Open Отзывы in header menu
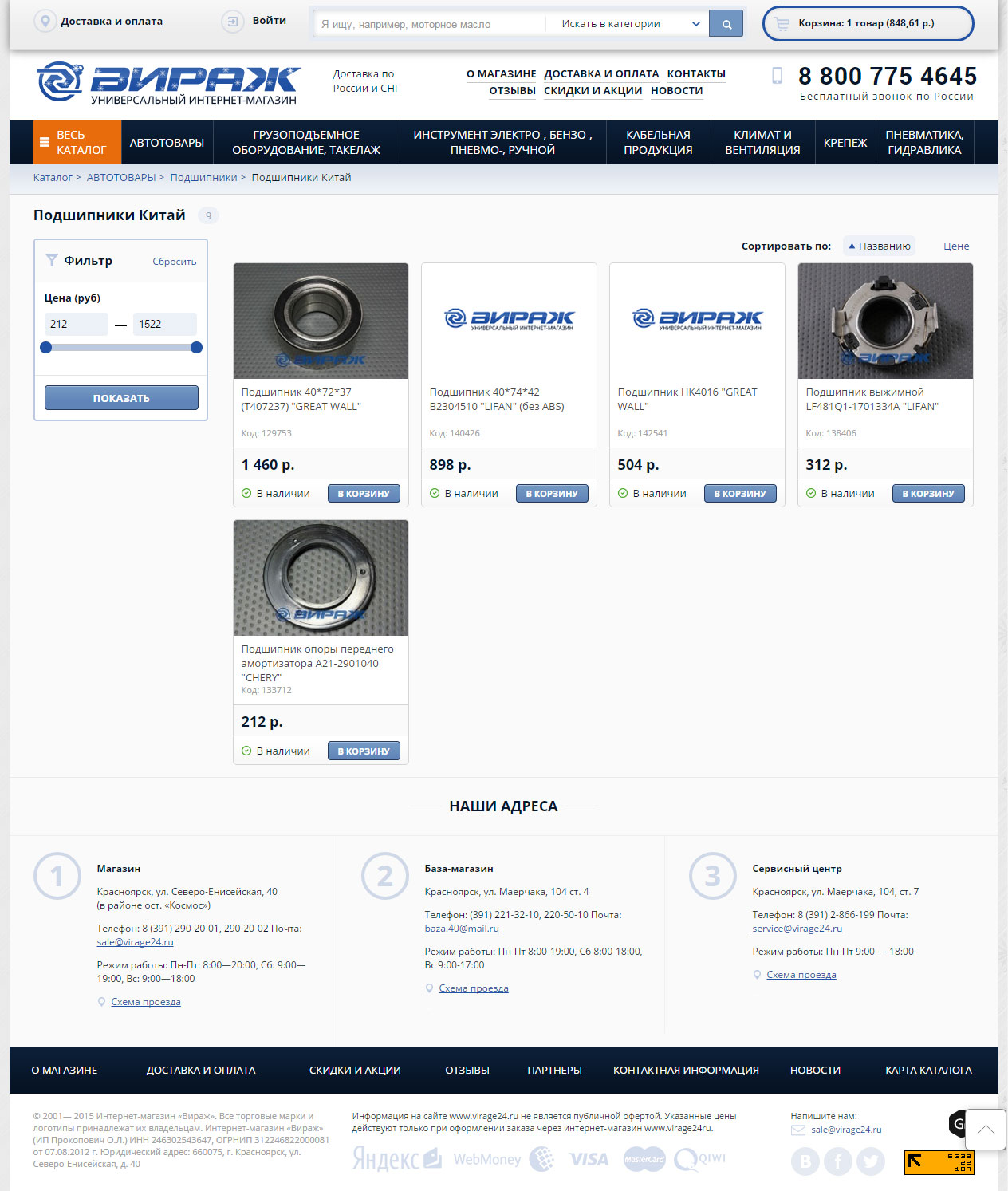 (x=512, y=91)
